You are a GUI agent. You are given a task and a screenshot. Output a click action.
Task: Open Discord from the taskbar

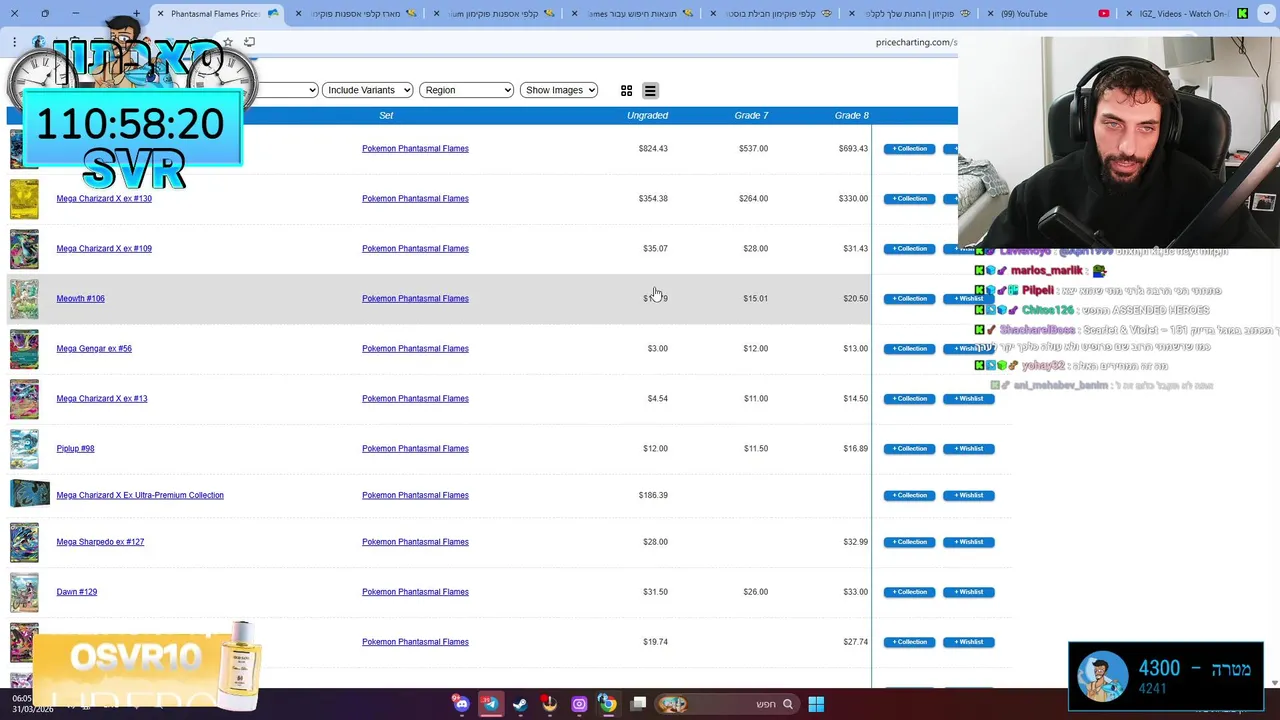coord(460,704)
